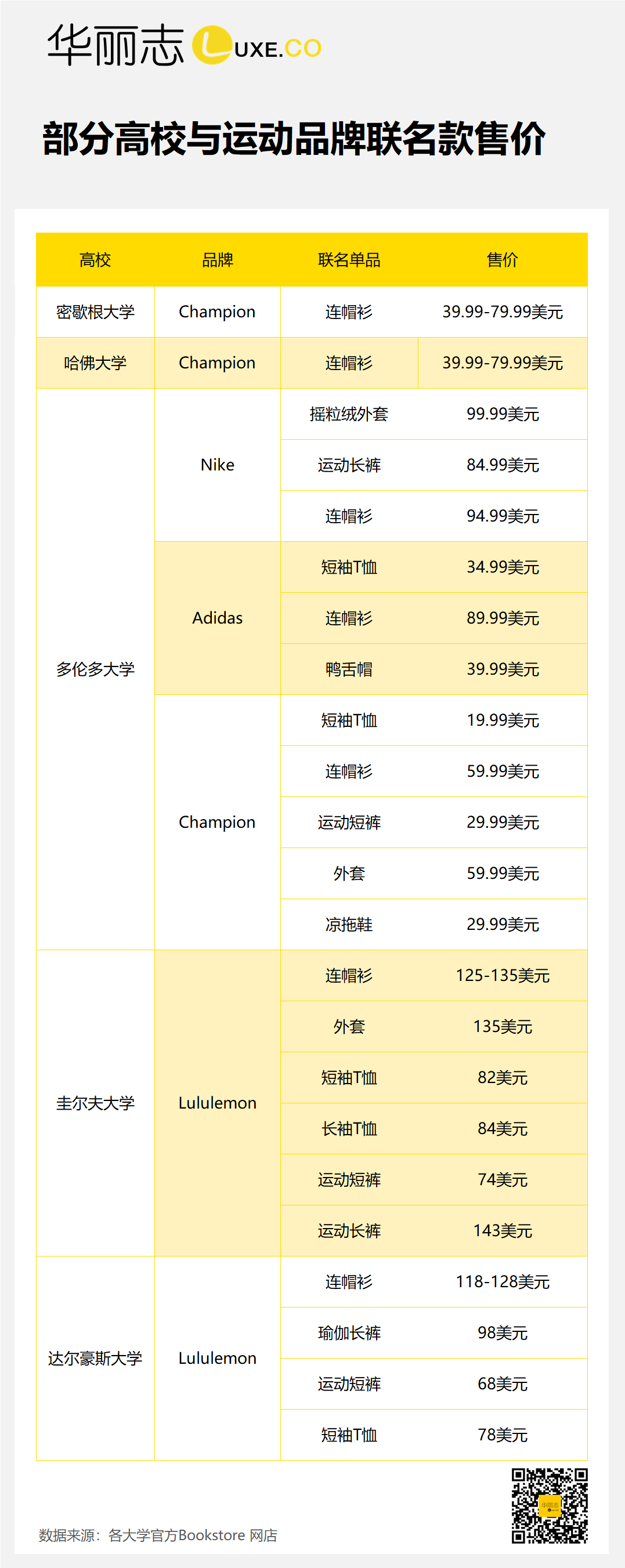Select the 密歇根大学 cell
The width and height of the screenshot is (625, 1568).
[x=95, y=312]
